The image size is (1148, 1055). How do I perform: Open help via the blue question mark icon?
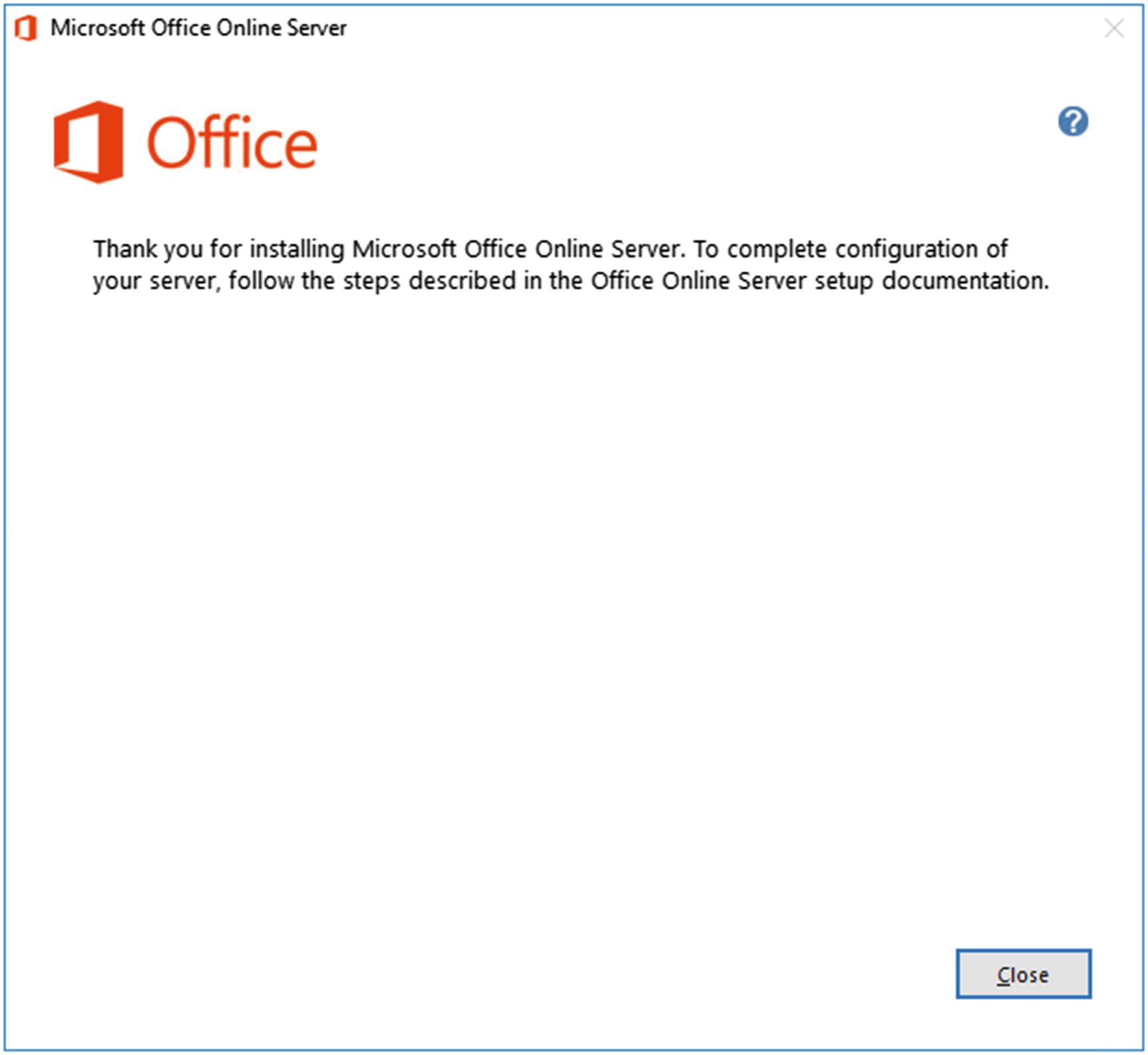pyautogui.click(x=1073, y=122)
